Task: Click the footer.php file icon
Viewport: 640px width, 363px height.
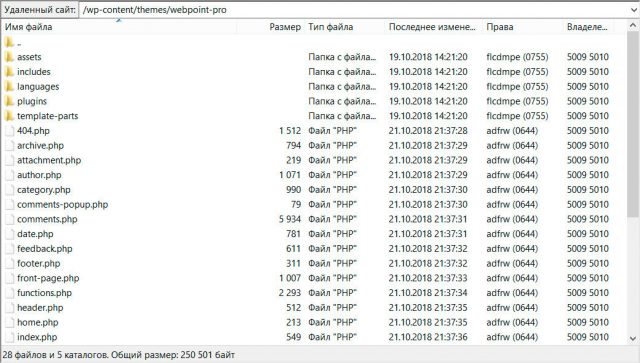Action: (9, 263)
